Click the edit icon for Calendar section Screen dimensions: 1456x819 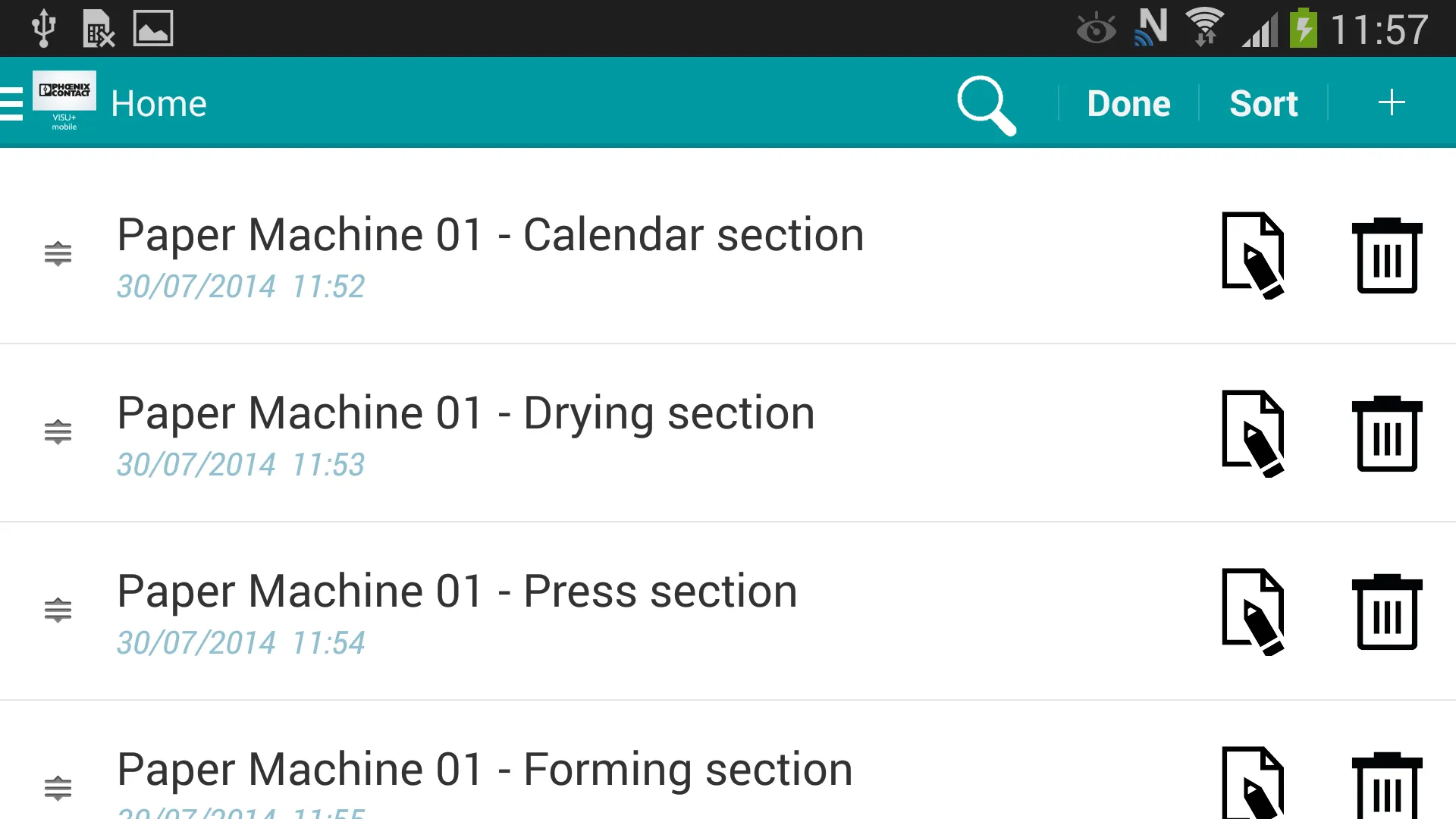(x=1253, y=255)
